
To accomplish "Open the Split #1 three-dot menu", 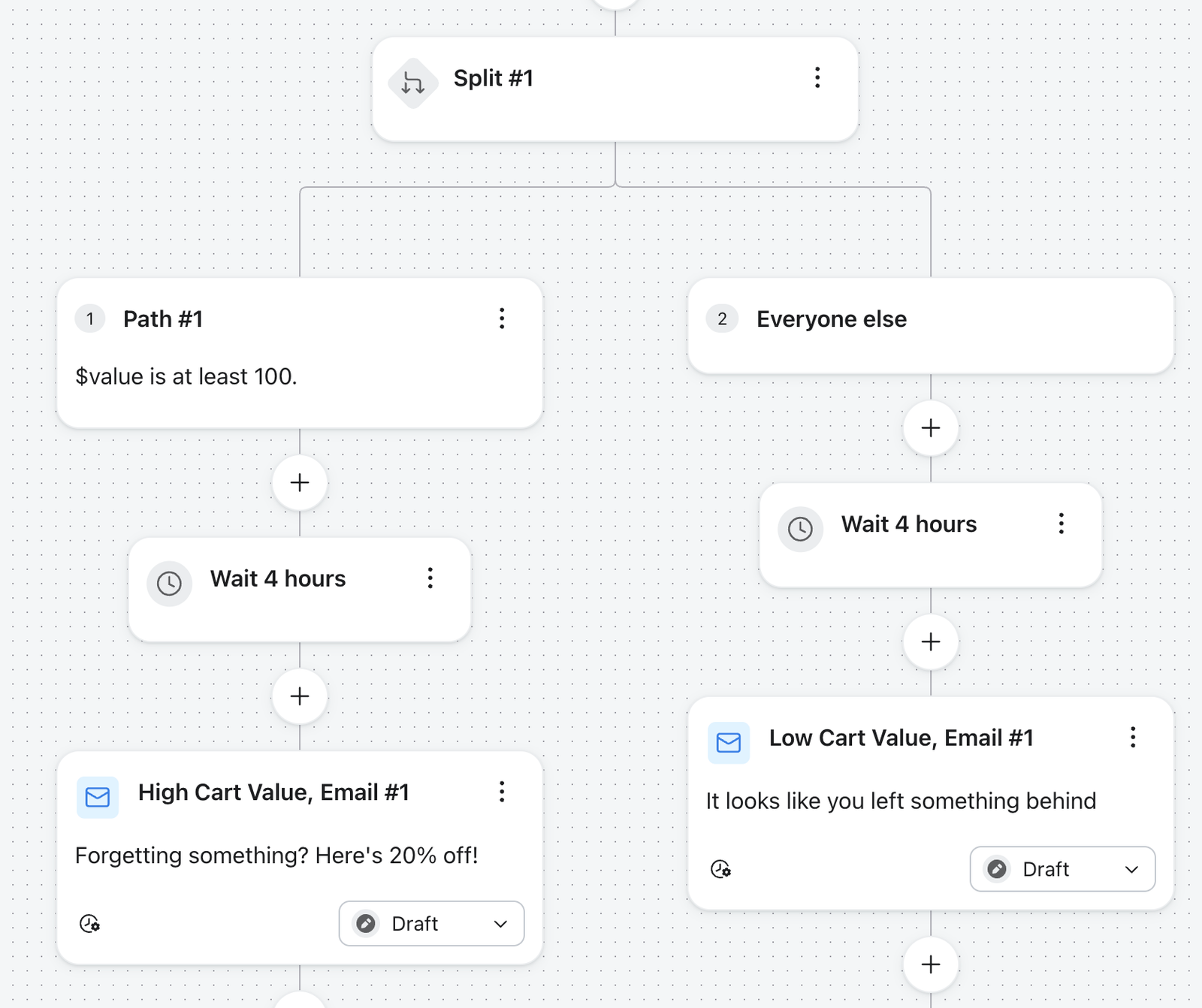I will point(817,77).
